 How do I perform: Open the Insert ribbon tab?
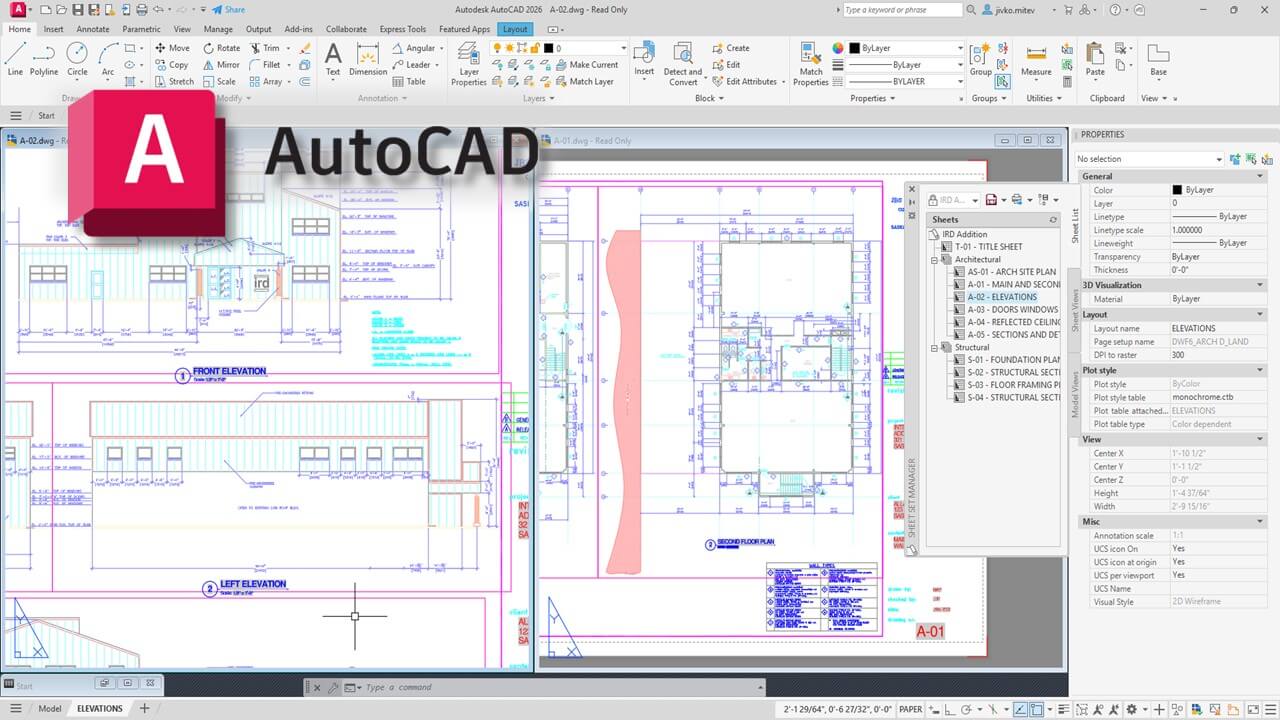(x=53, y=29)
